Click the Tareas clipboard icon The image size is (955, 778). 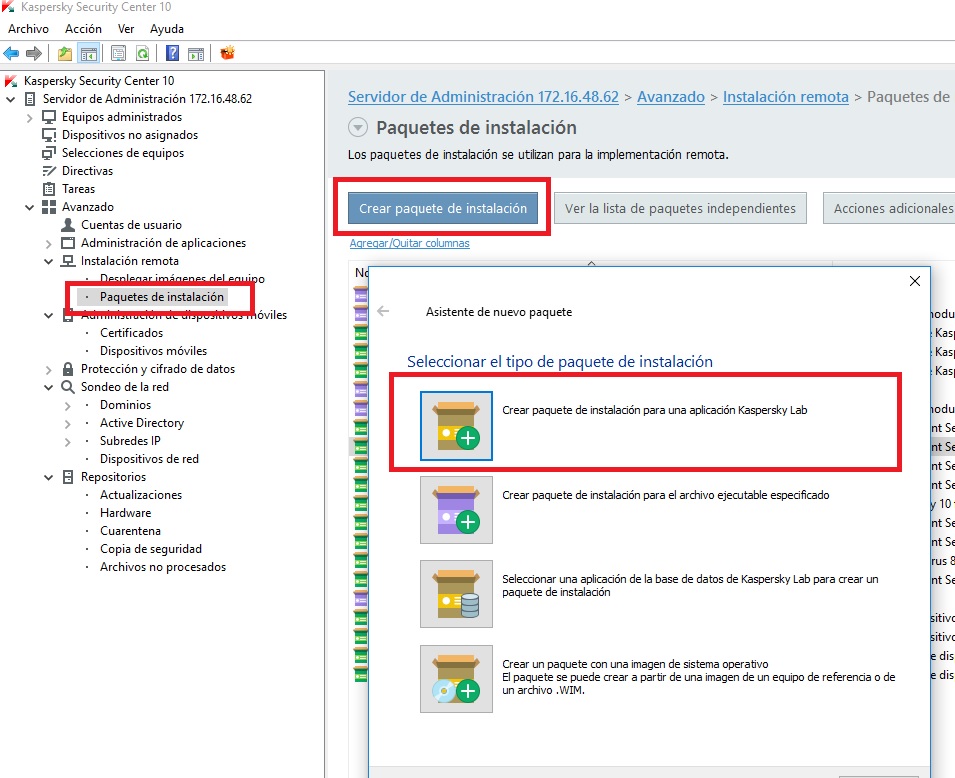coord(49,189)
